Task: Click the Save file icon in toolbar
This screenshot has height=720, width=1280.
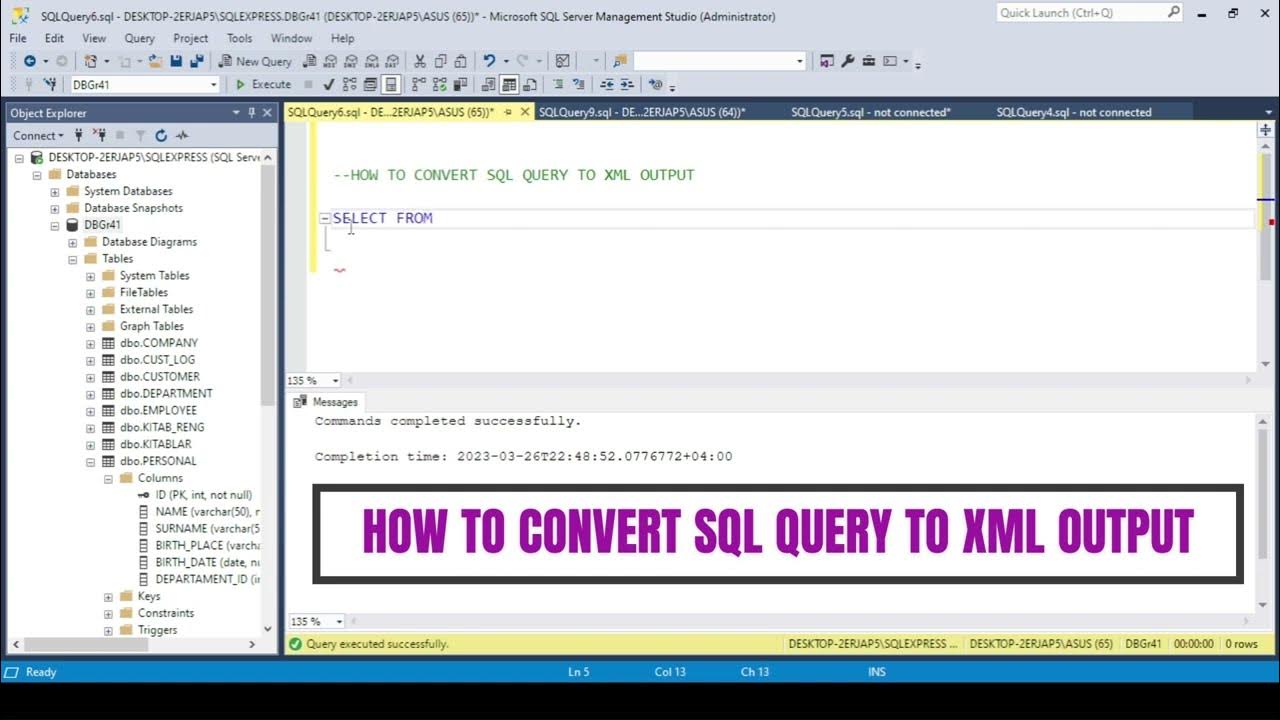Action: 176,61
